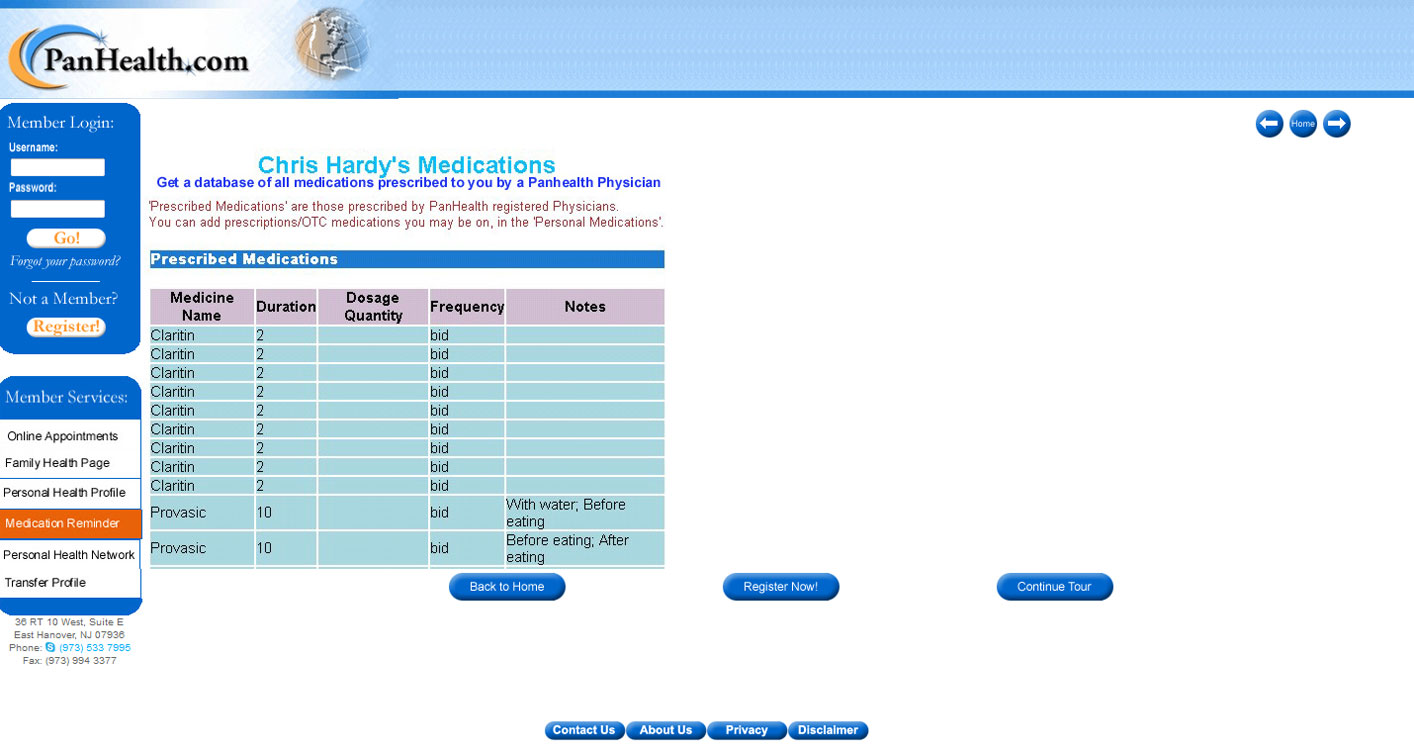Click the PanHealth.com logo
Image resolution: width=1414 pixels, height=752 pixels.
pos(130,58)
